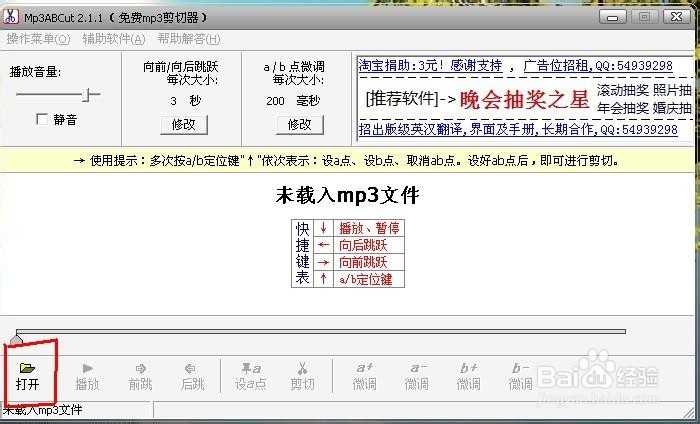Open an mp3 file with 打开 button
Viewport: 700px width, 424px height.
click(28, 376)
